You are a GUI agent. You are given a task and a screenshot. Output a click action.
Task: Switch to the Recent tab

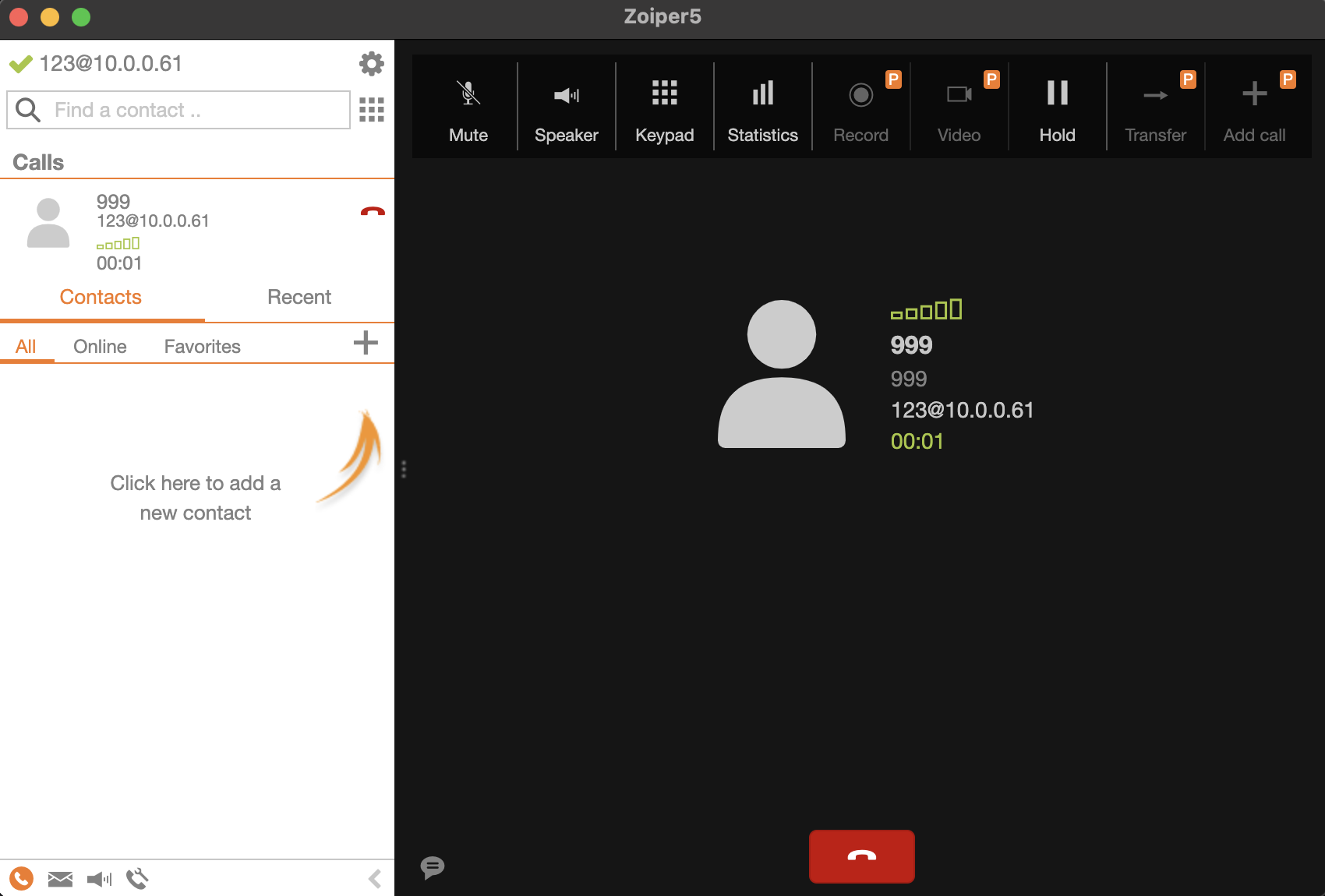tap(299, 297)
